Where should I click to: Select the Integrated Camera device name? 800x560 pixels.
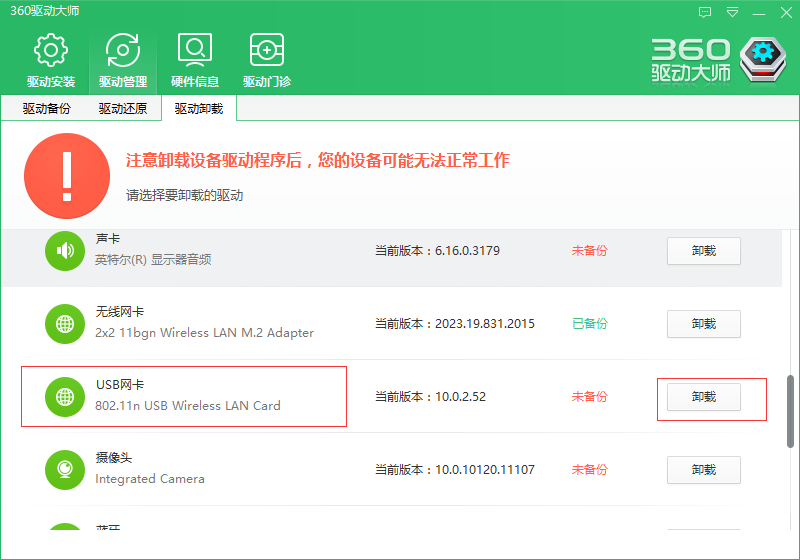pos(149,479)
